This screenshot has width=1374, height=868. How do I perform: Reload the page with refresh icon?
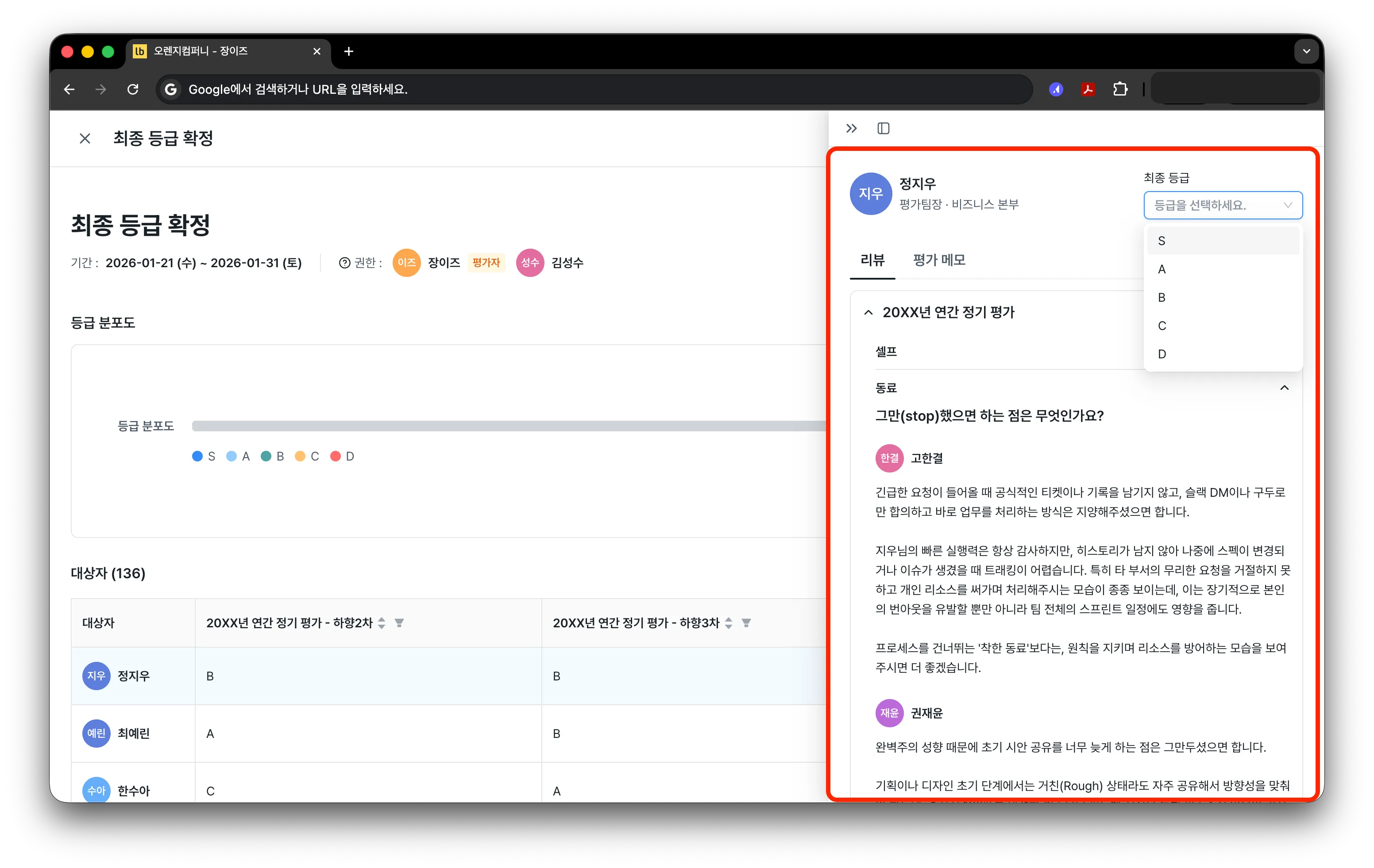tap(133, 89)
